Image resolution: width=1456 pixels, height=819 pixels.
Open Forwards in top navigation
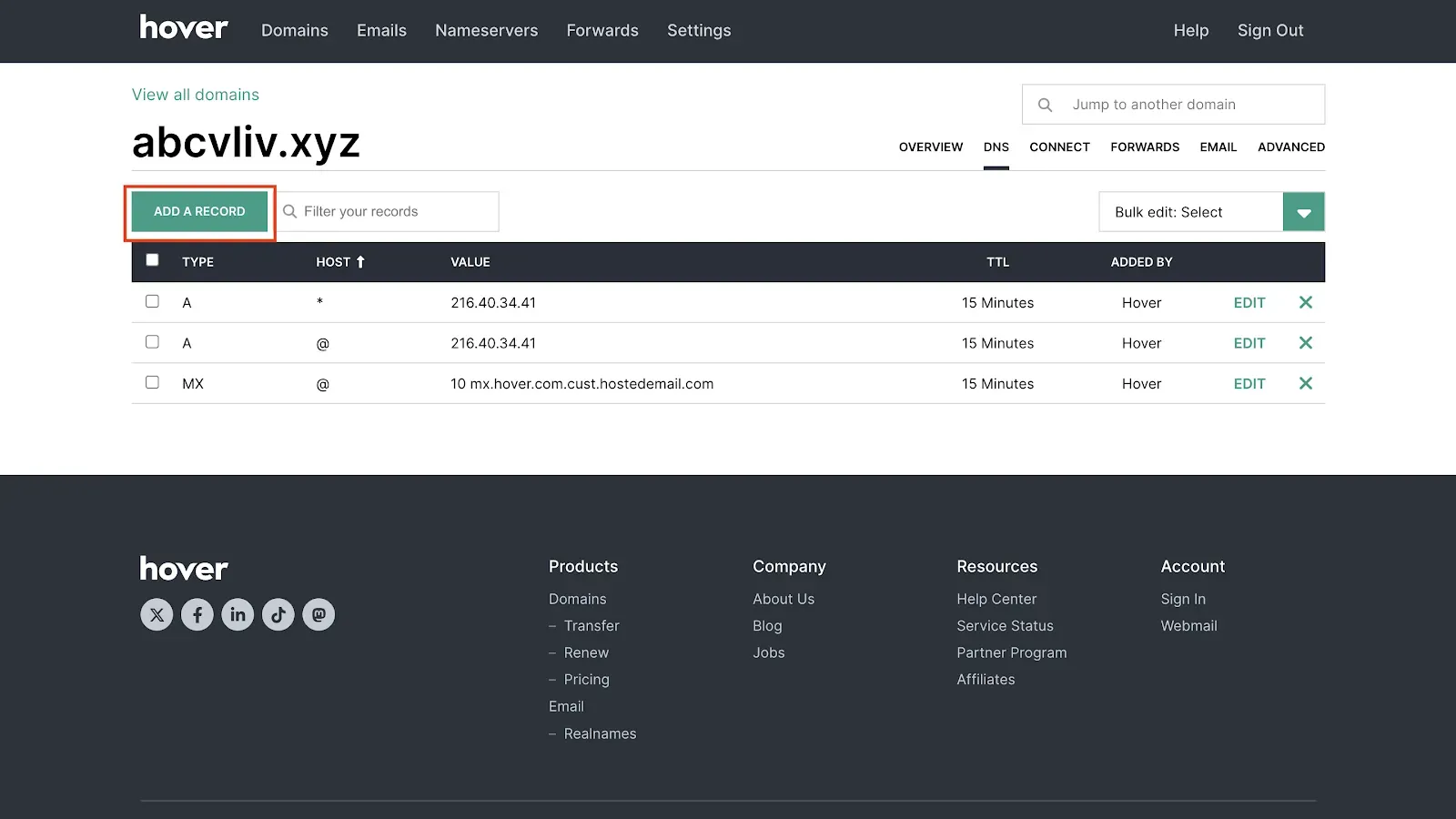602,30
